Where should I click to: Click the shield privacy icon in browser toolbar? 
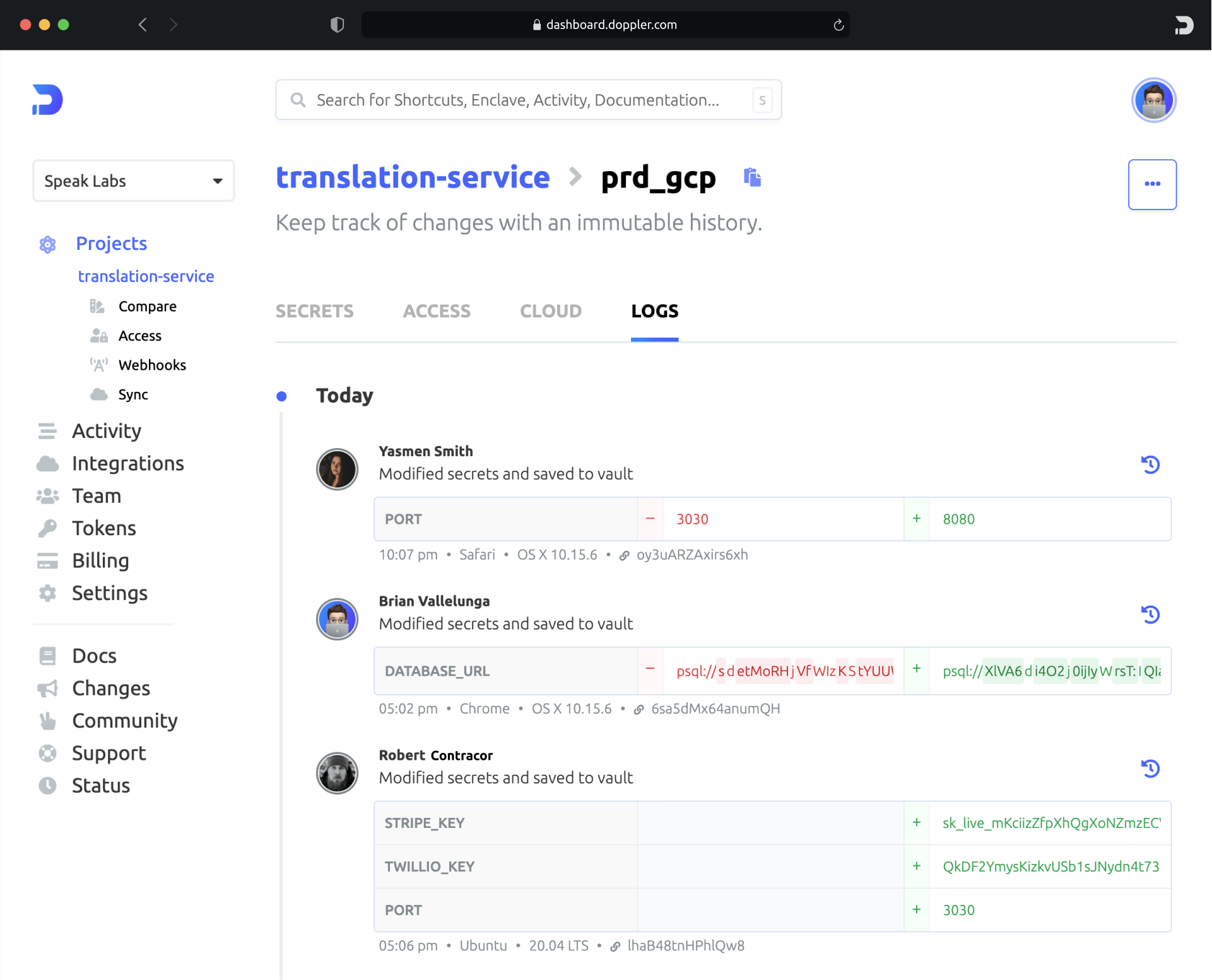[338, 25]
